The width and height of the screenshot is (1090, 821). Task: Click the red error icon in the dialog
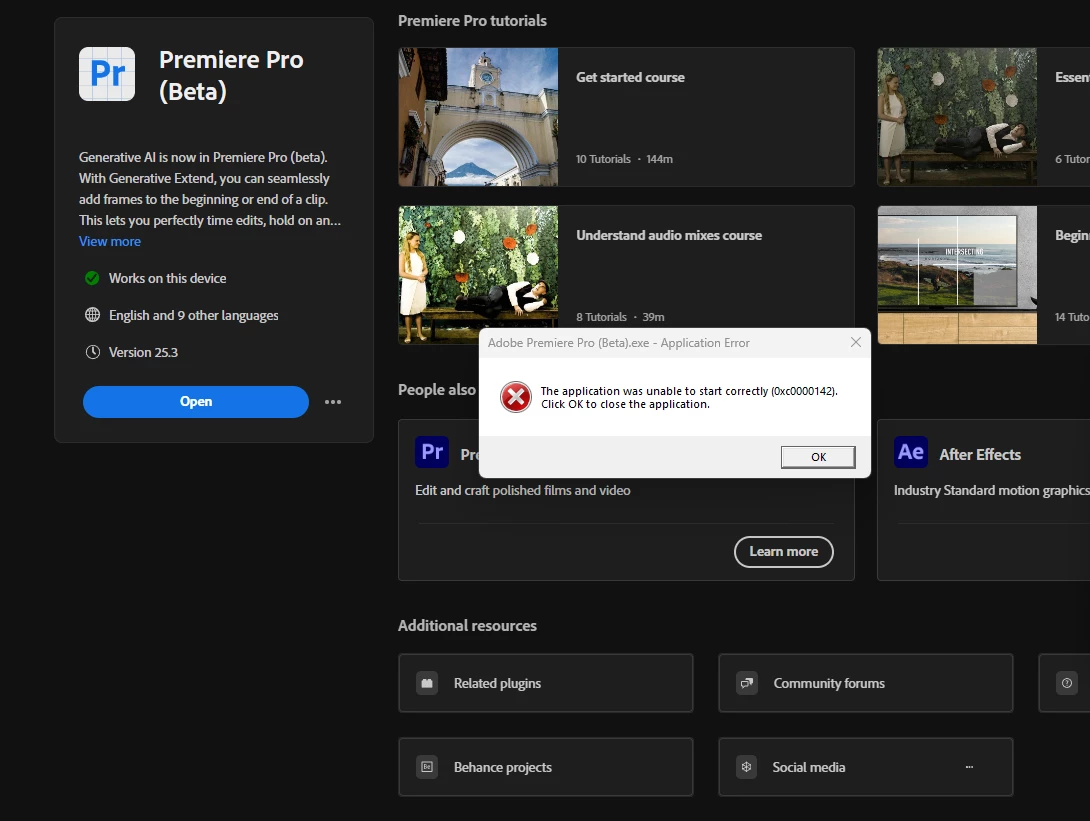[516, 397]
